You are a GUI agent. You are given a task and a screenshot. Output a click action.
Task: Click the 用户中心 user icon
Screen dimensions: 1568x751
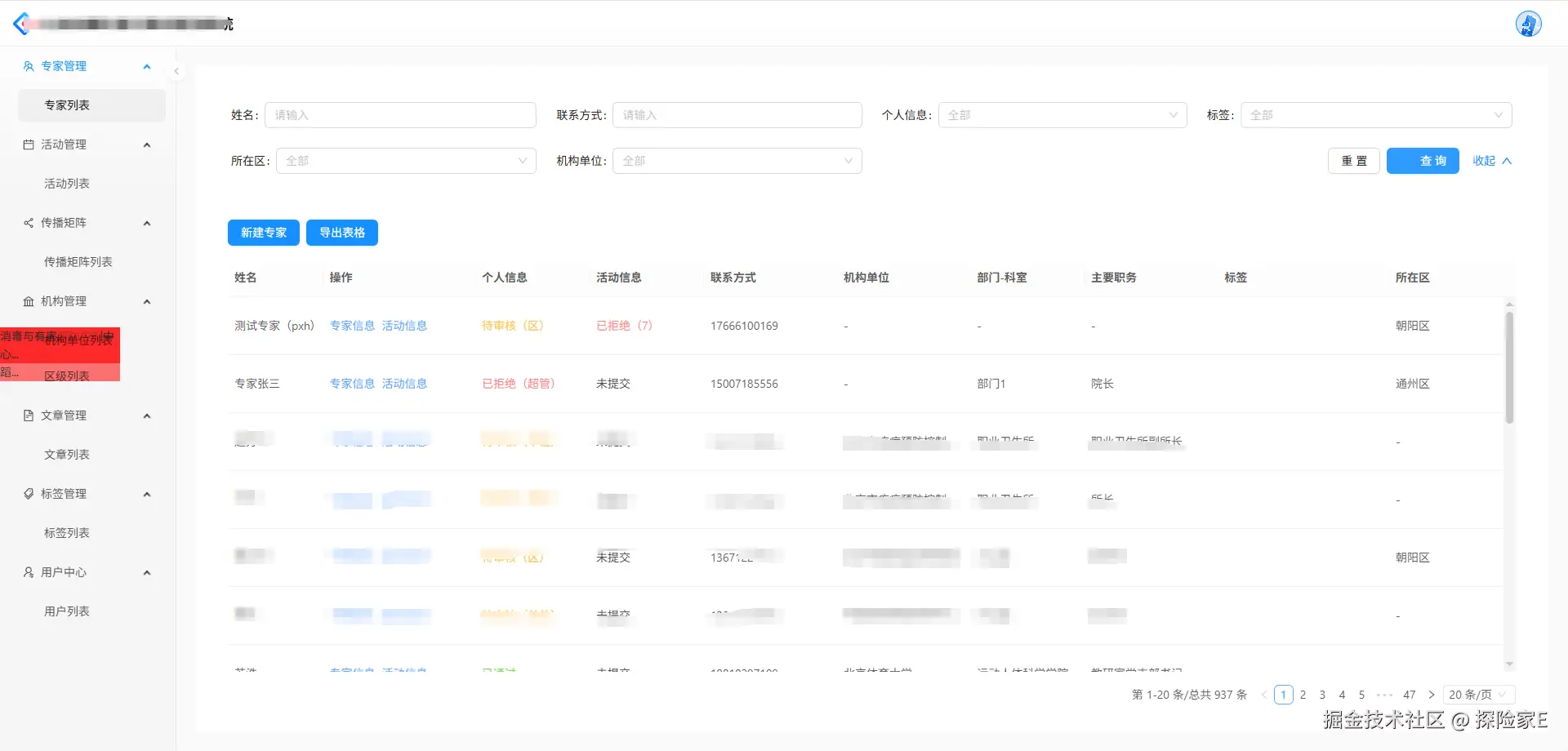click(x=29, y=572)
